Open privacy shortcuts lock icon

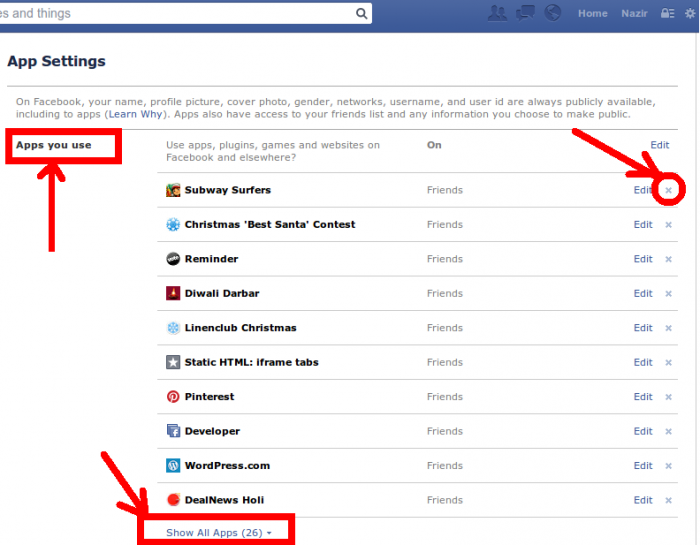click(x=667, y=13)
